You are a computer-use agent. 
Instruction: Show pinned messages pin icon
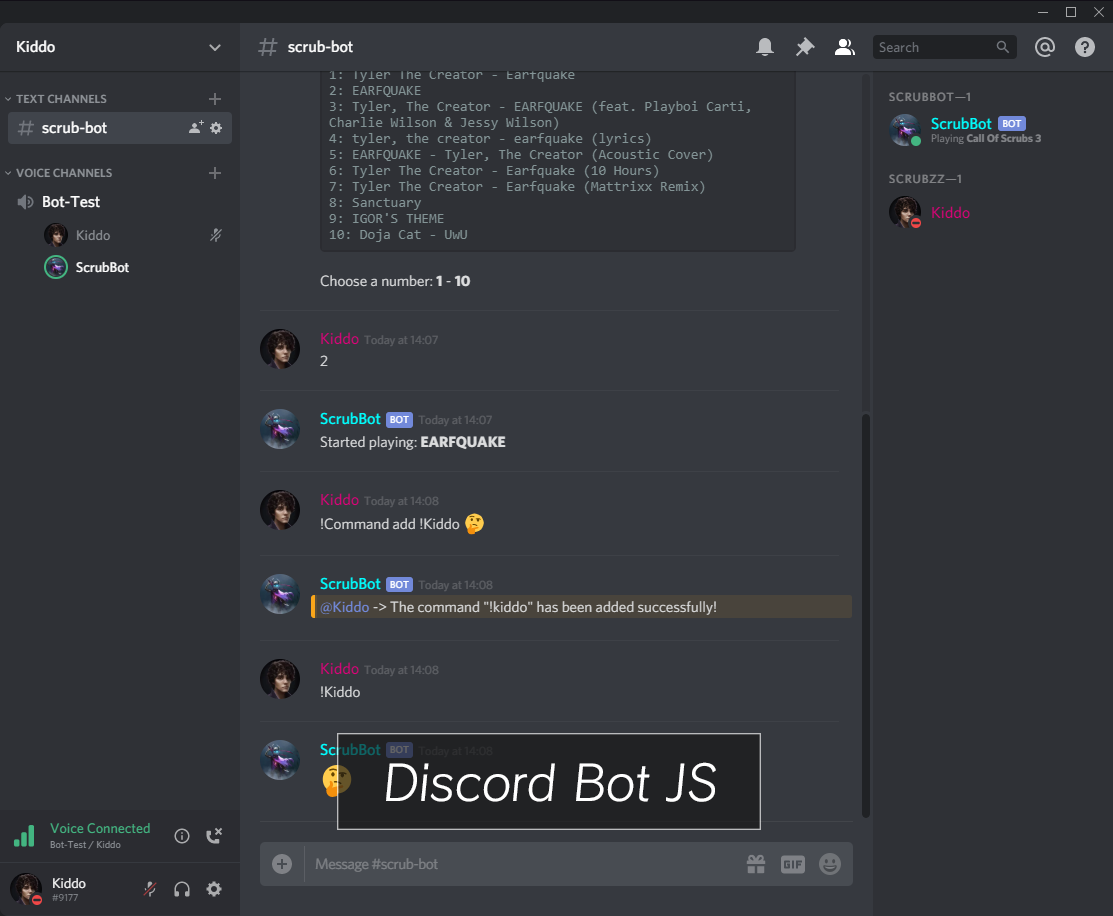[804, 47]
